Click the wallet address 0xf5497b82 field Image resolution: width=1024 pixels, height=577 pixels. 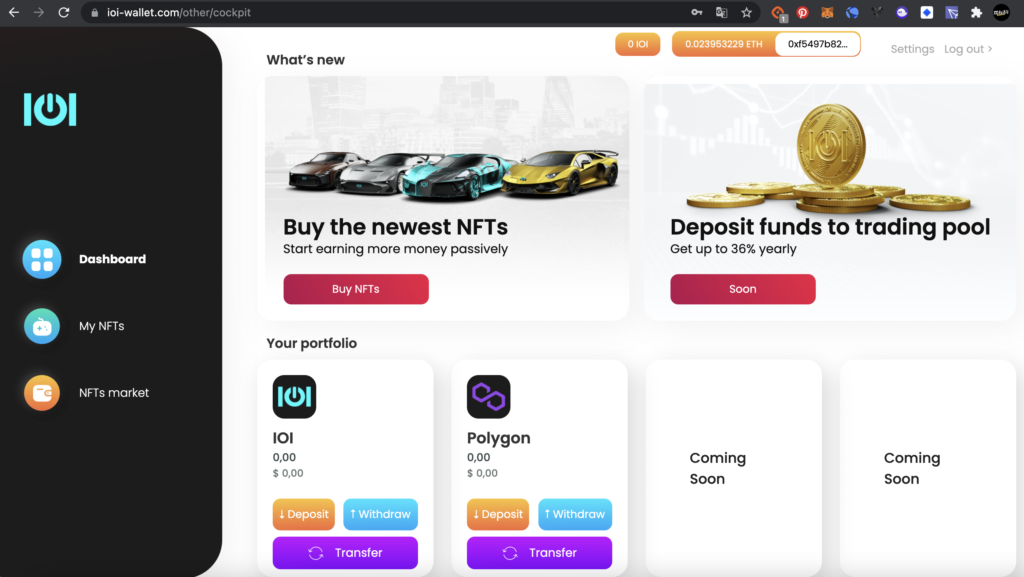[817, 44]
